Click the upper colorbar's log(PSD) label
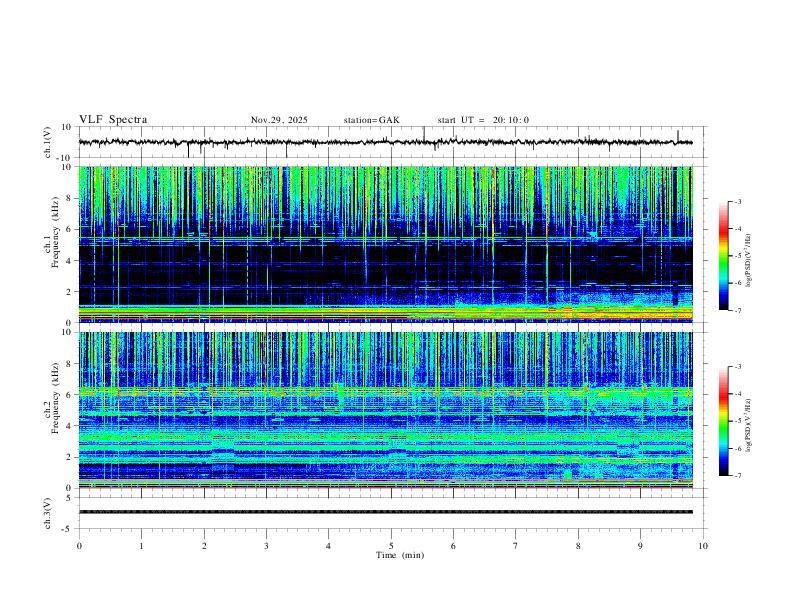The image size is (792, 612). [749, 261]
